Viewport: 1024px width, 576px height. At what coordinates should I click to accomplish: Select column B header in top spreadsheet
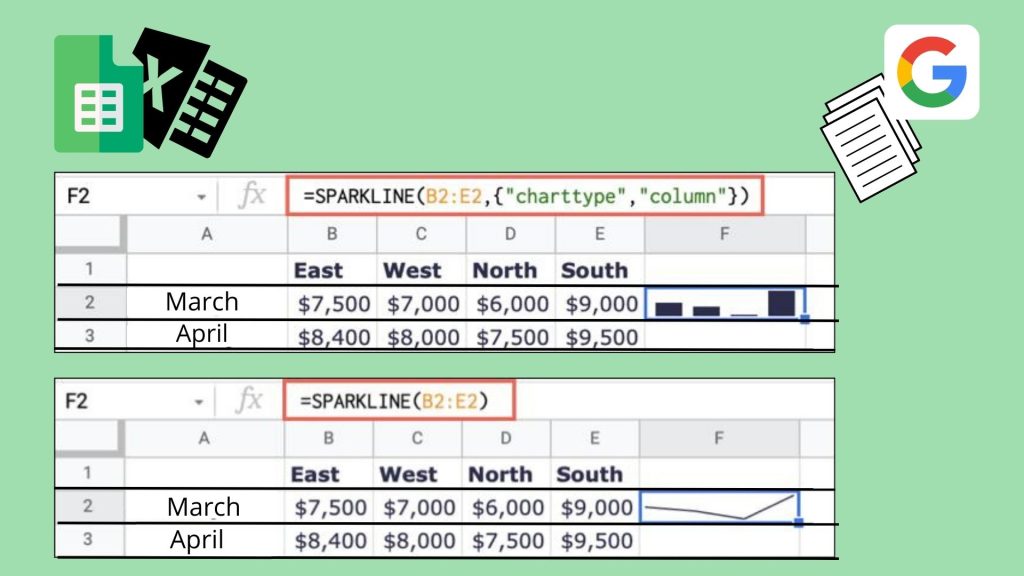point(332,234)
